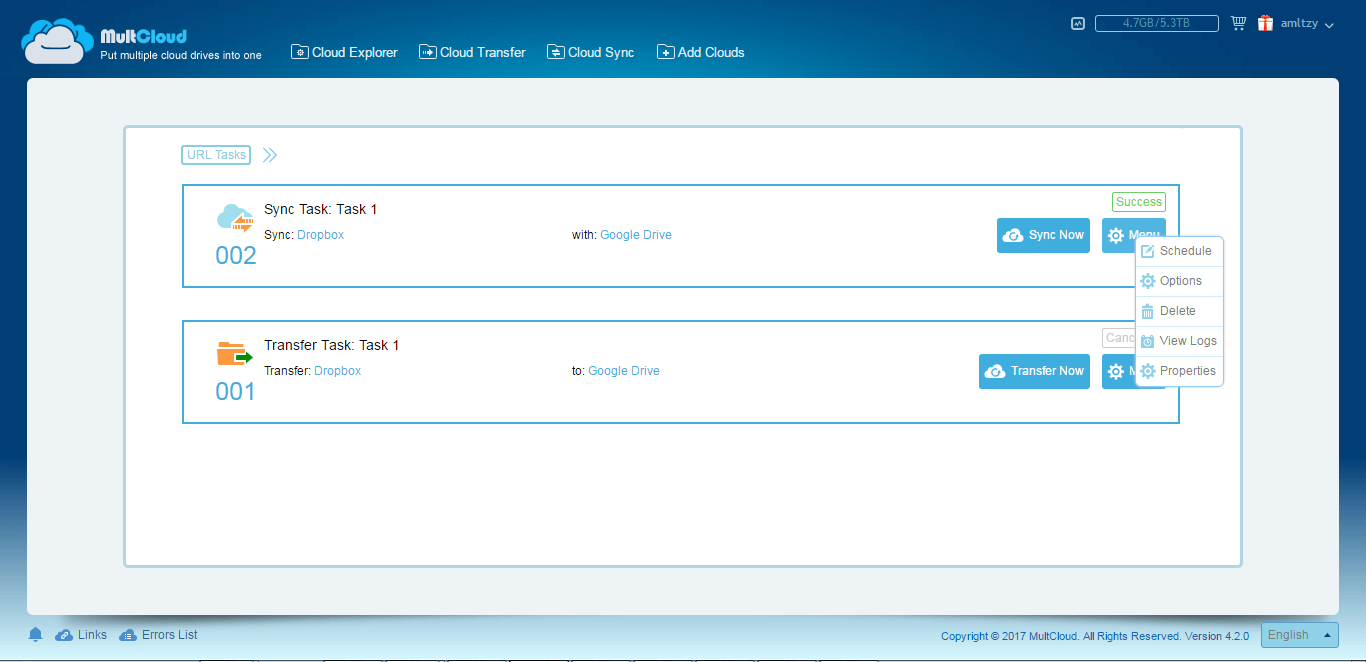This screenshot has width=1366, height=662.
Task: Click the task number 001
Action: click(x=236, y=392)
